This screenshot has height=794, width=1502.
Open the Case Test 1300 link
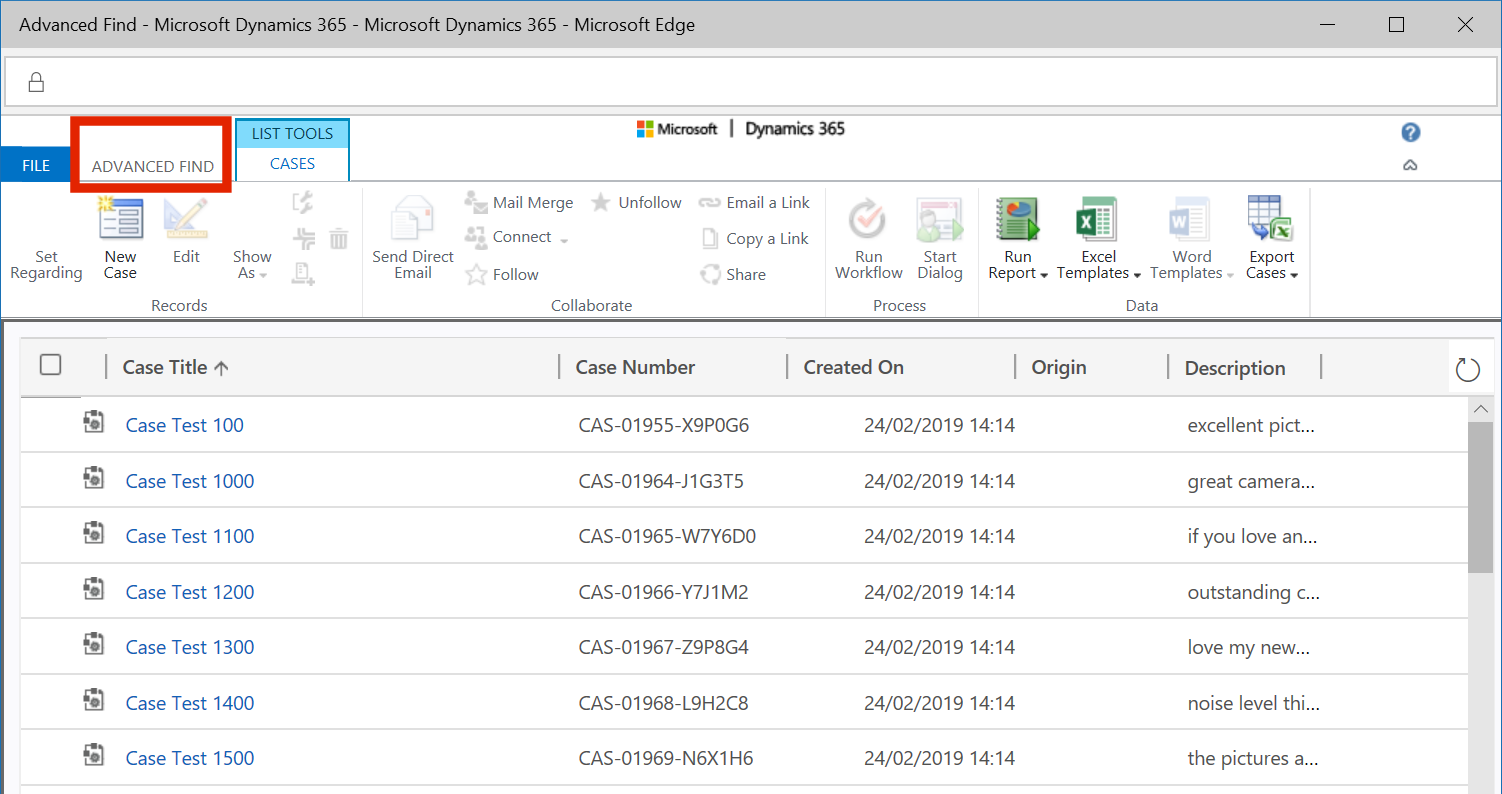tap(190, 647)
